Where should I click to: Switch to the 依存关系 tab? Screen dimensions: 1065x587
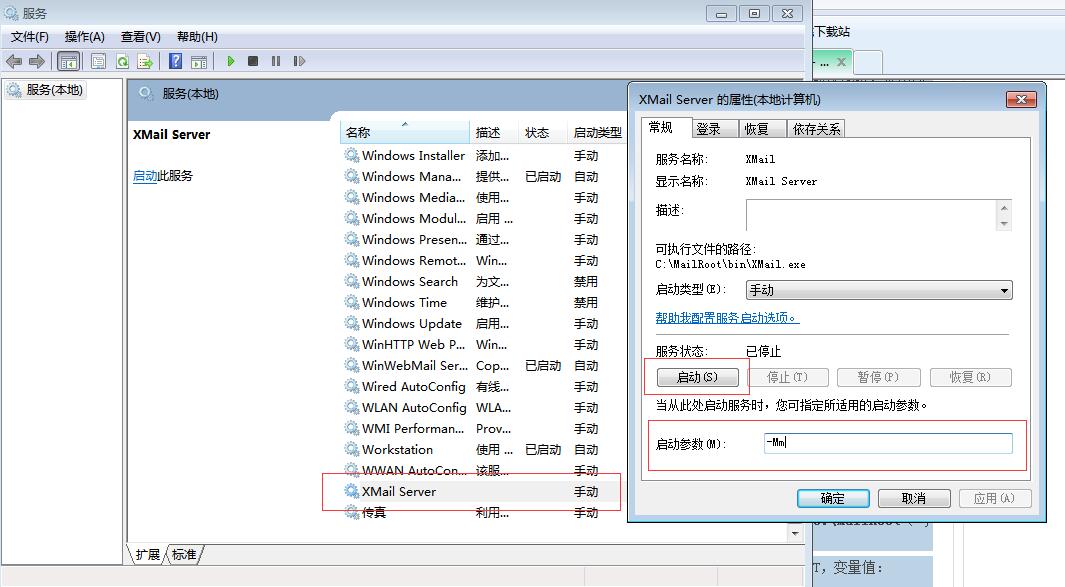pos(816,129)
